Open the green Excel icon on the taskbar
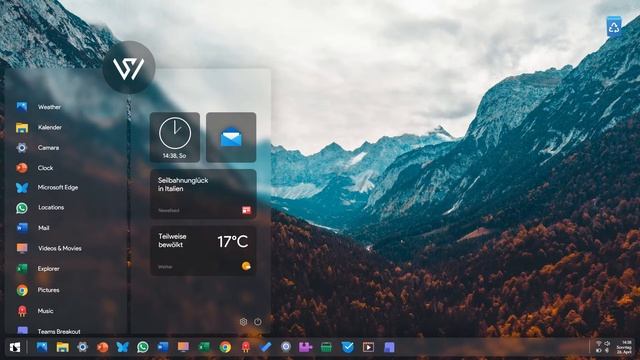 (204, 347)
